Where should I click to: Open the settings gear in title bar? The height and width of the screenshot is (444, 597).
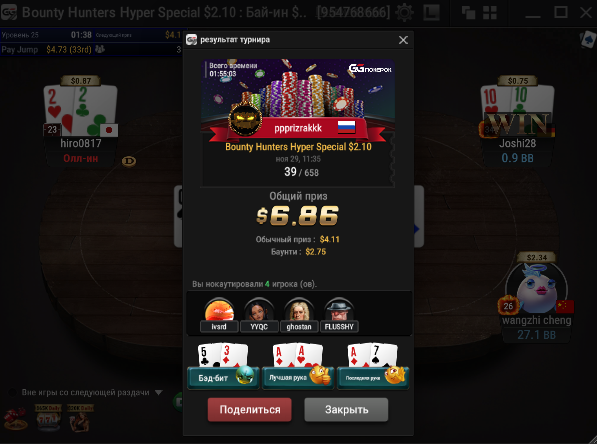[404, 13]
